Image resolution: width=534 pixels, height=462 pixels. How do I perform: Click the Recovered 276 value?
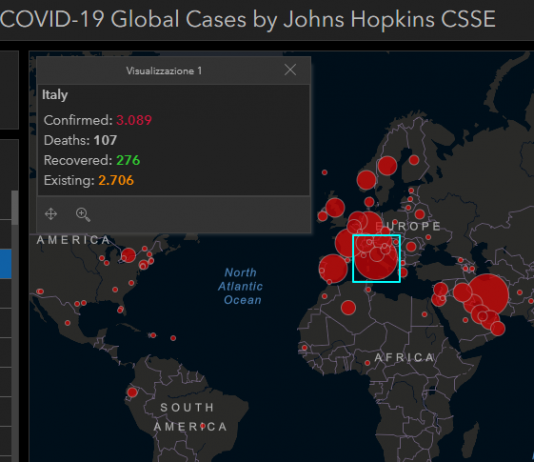coord(128,160)
